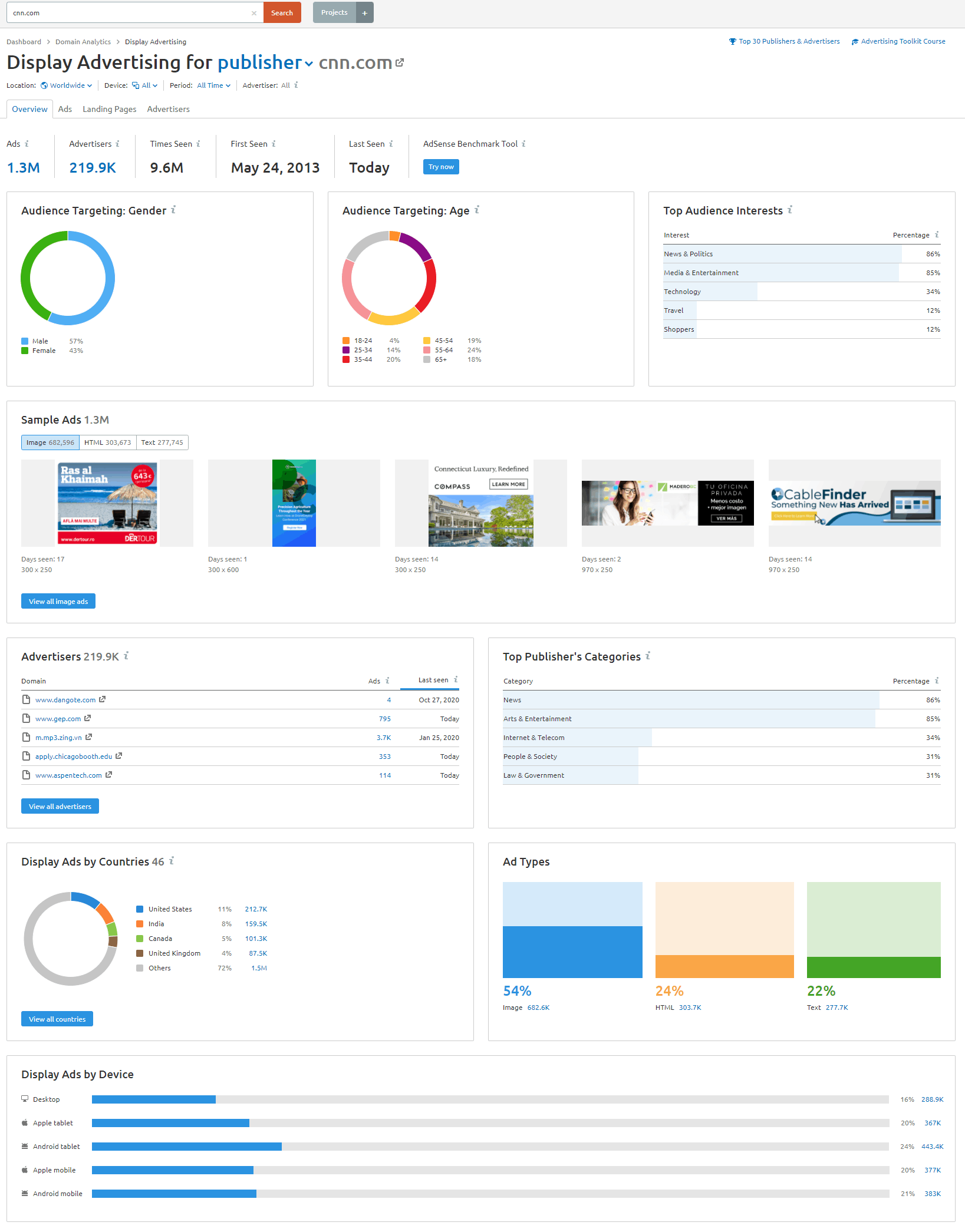965x1232 pixels.
Task: Open the CableFinder ad thumbnail
Action: click(854, 503)
